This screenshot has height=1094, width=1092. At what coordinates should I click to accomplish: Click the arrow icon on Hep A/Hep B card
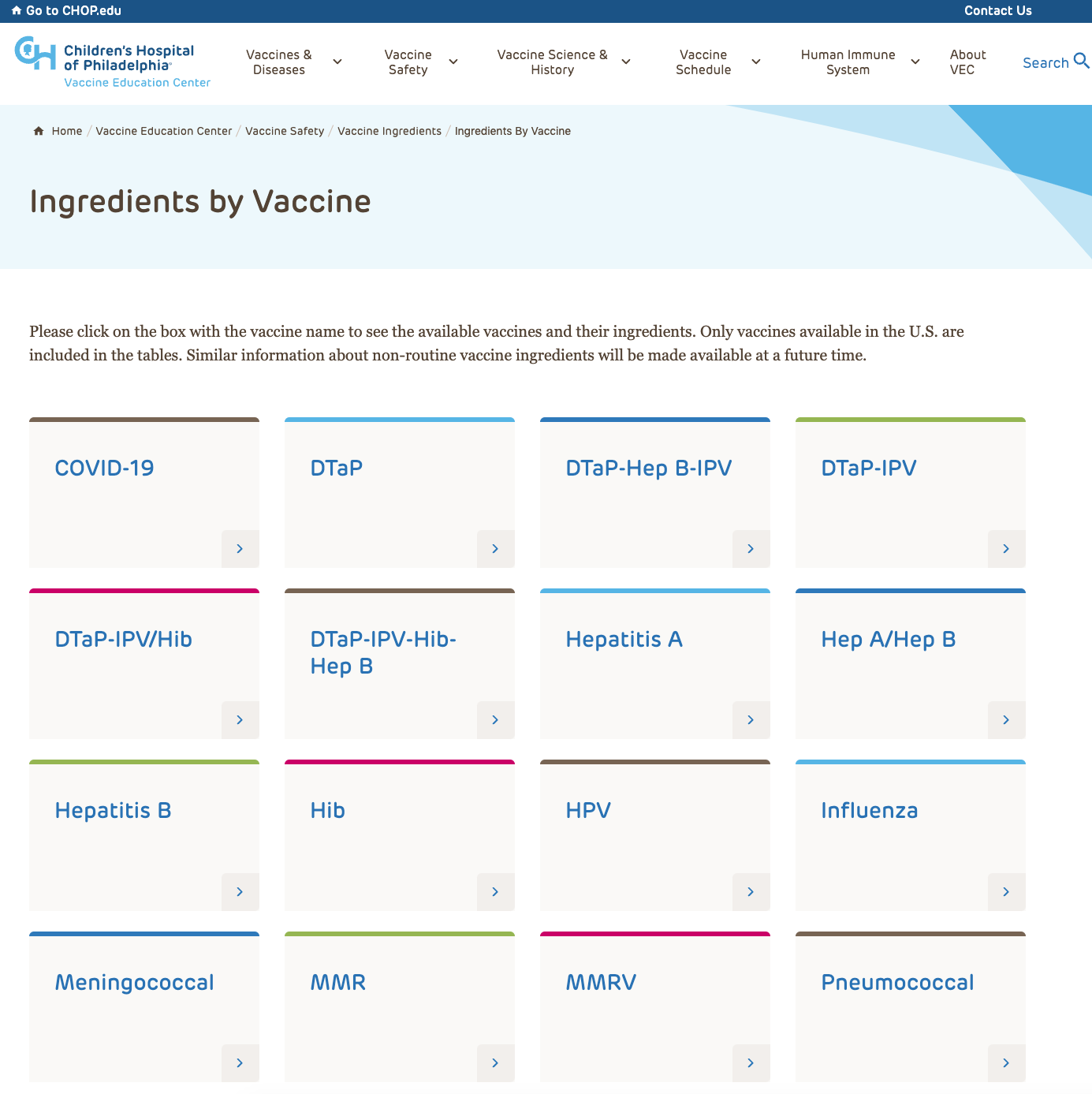point(1007,720)
